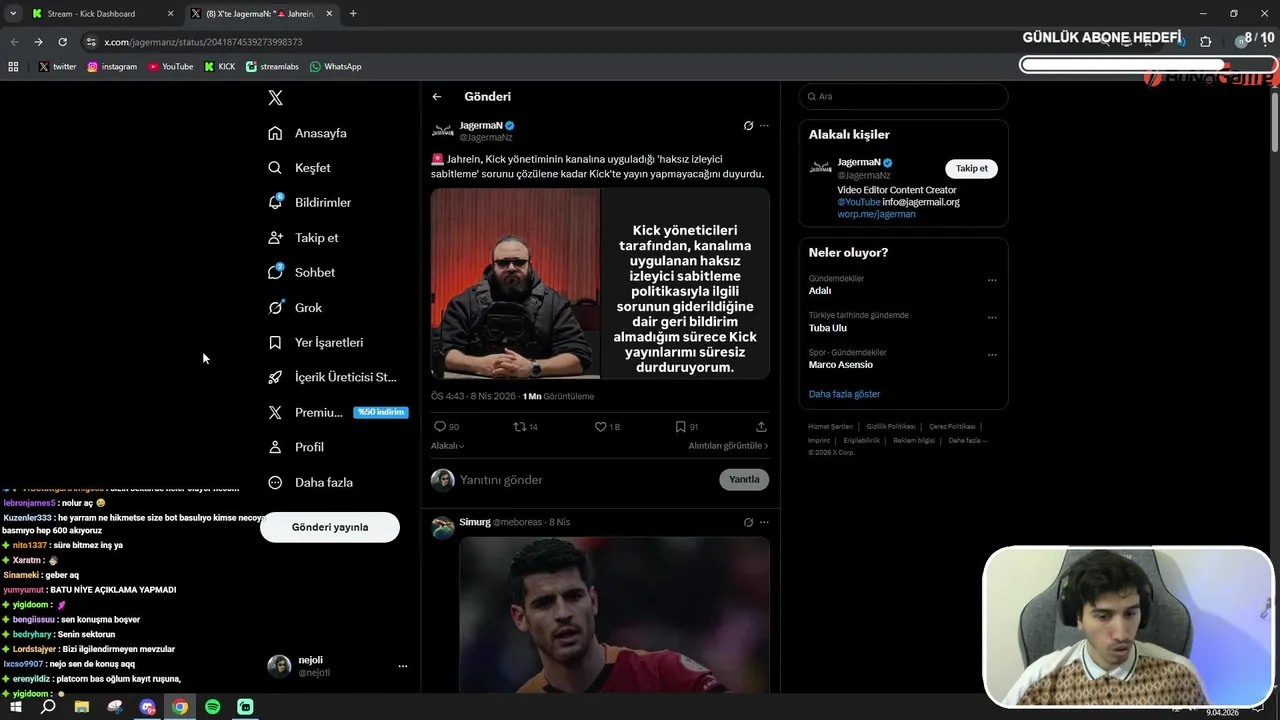The image size is (1280, 720).
Task: Open options for Adalı trend
Action: [x=992, y=281]
